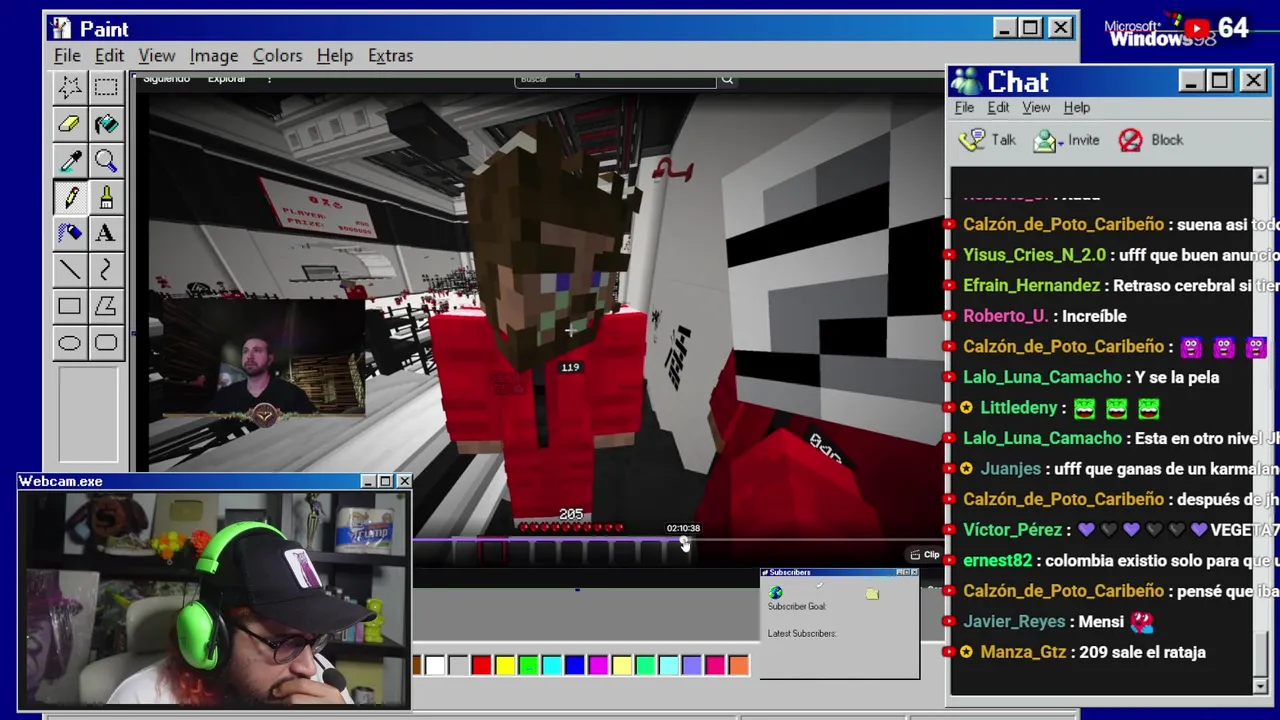Activate the Pick Color eyedropper tool
Viewport: 1280px width, 720px height.
(69, 161)
